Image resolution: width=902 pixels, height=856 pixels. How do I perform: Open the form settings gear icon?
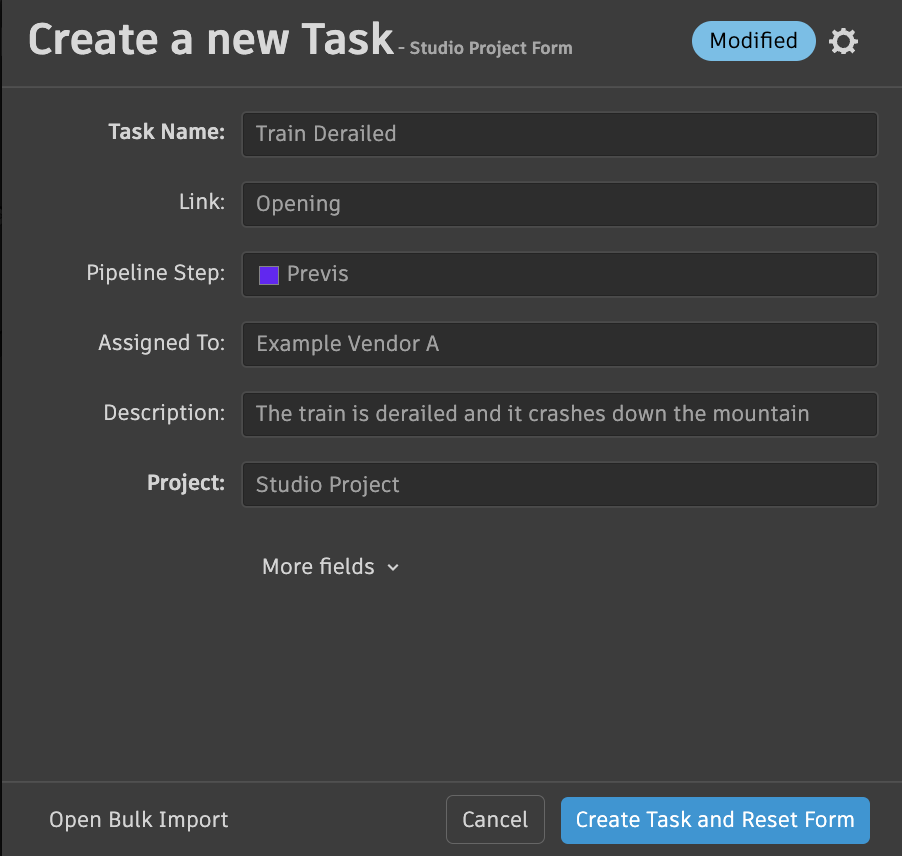(x=844, y=42)
